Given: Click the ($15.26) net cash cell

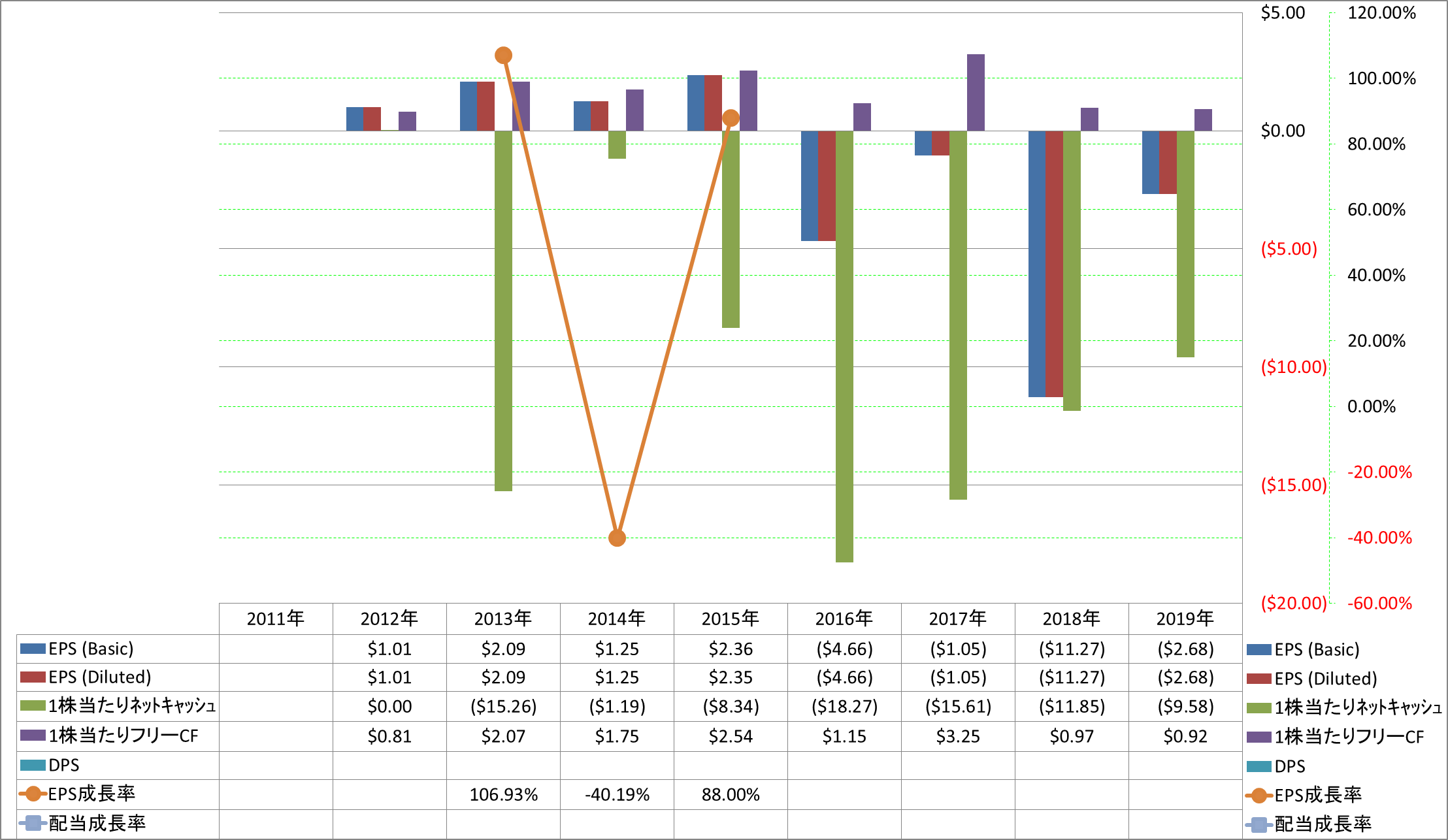Looking at the screenshot, I should coord(503,706).
